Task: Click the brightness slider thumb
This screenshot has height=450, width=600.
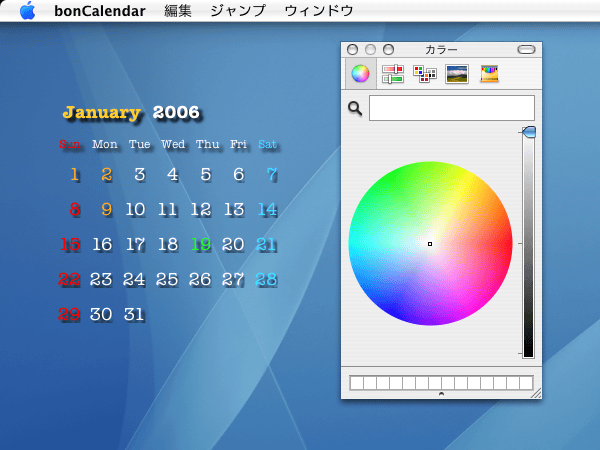Action: [x=529, y=132]
